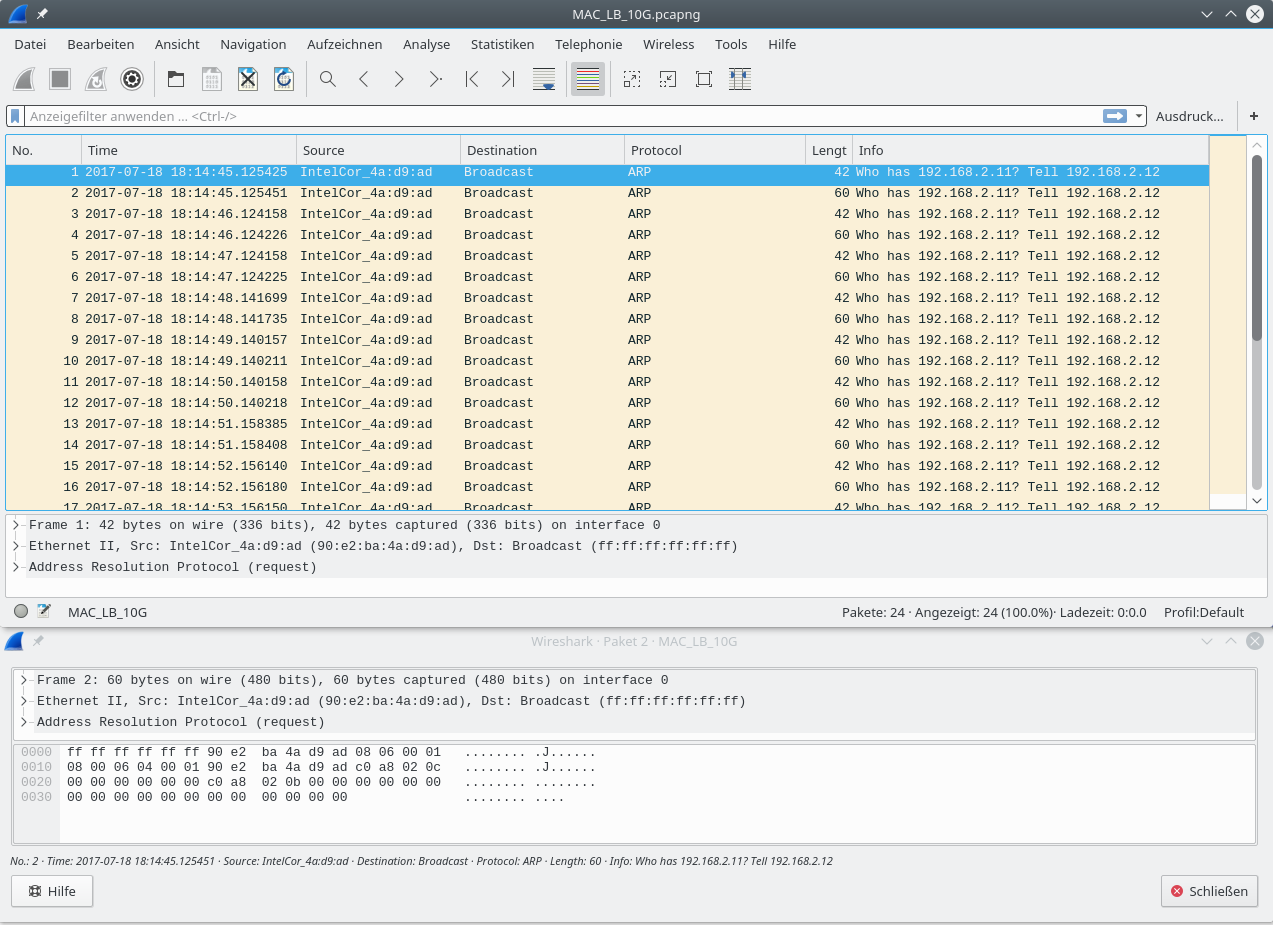Click the open capture file folder icon

click(x=176, y=79)
